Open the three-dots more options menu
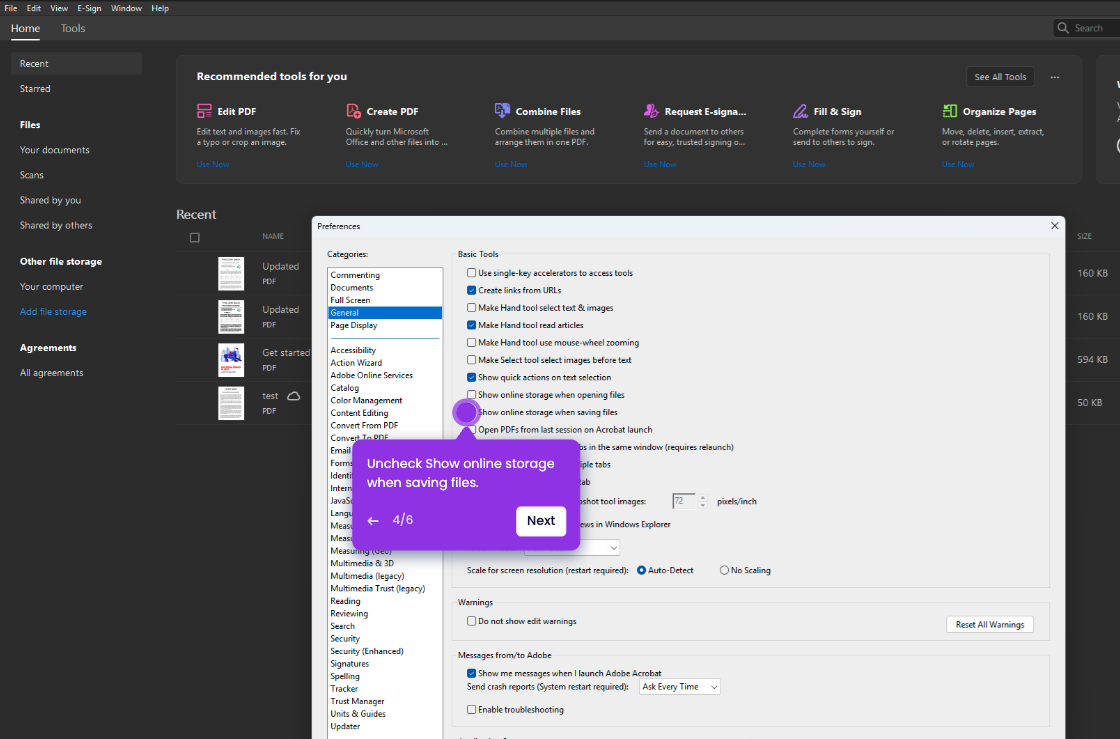1120x739 pixels. pyautogui.click(x=1055, y=77)
